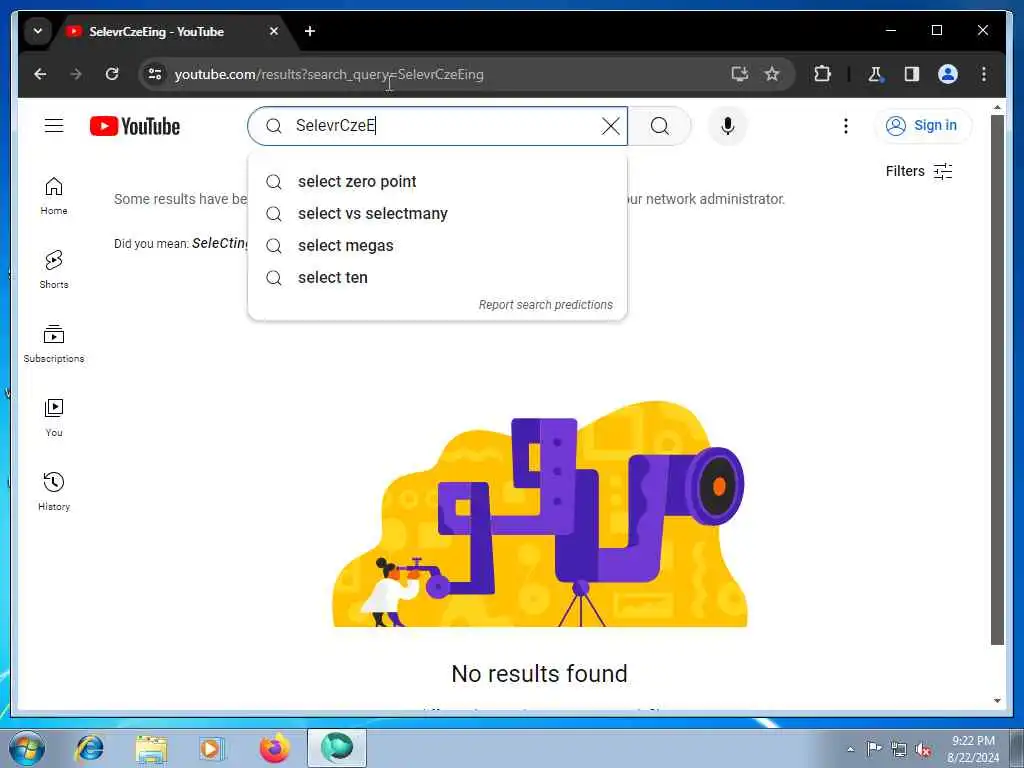Open YouTube hamburger guide menu

pyautogui.click(x=54, y=125)
